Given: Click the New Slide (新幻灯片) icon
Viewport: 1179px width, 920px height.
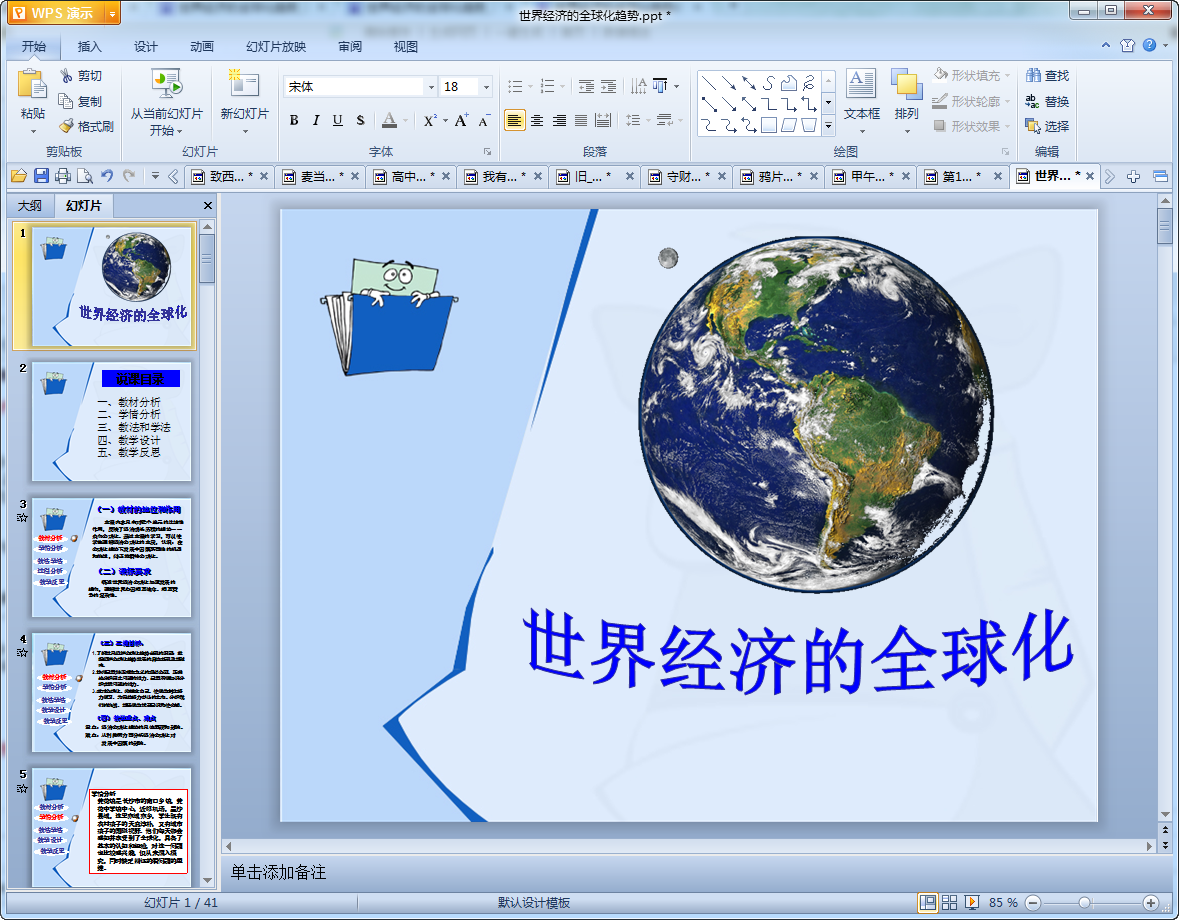Looking at the screenshot, I should [x=244, y=84].
